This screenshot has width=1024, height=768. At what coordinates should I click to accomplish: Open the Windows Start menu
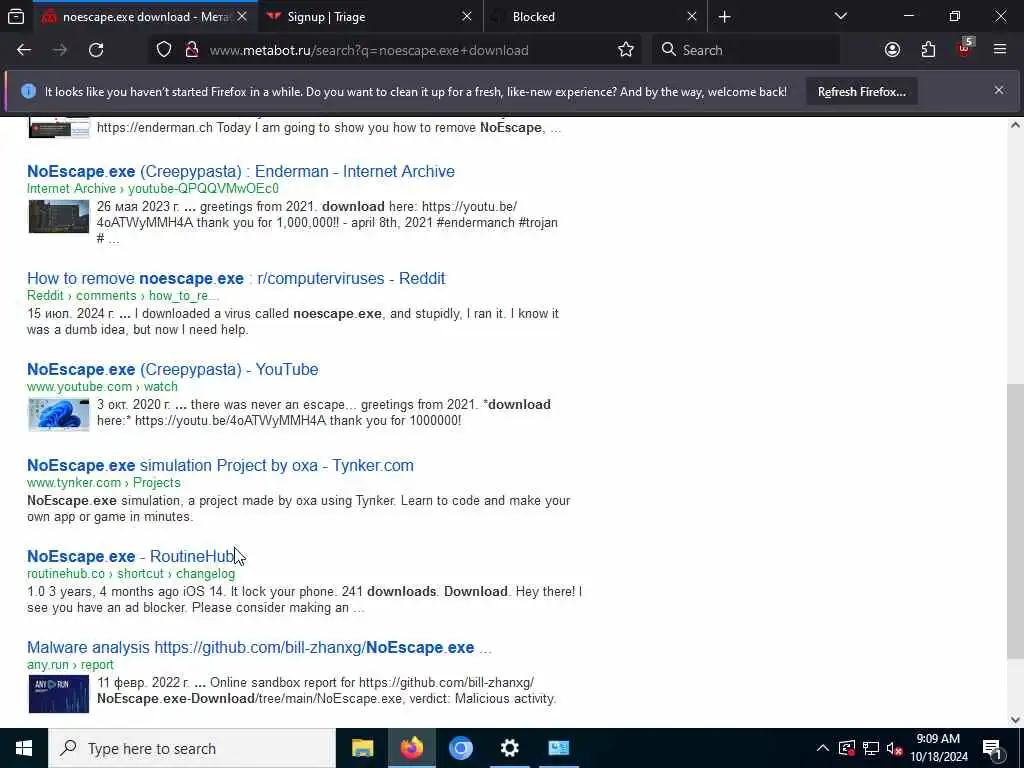[24, 748]
